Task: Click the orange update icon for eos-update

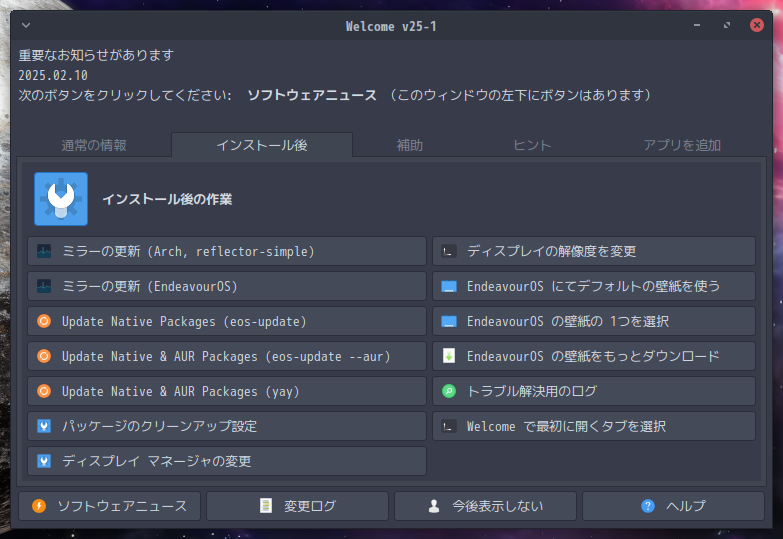Action: click(44, 322)
